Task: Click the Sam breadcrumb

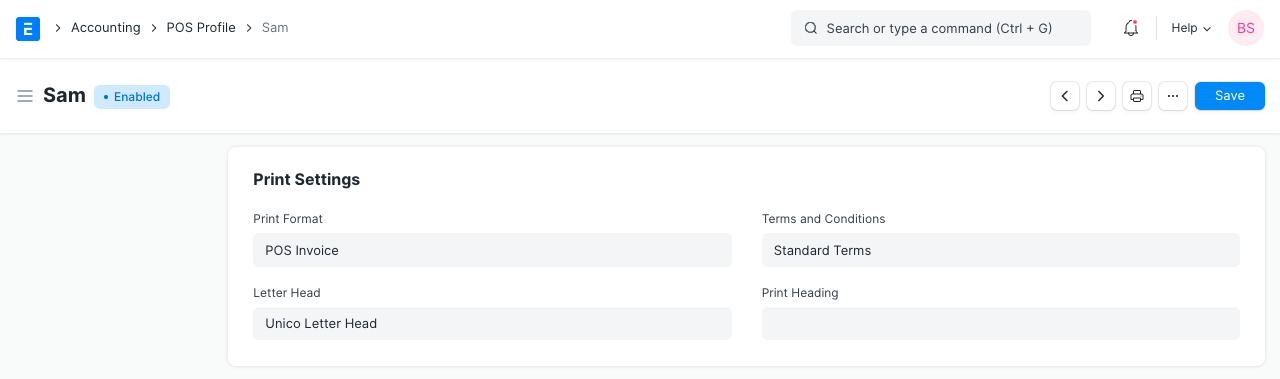Action: (275, 28)
